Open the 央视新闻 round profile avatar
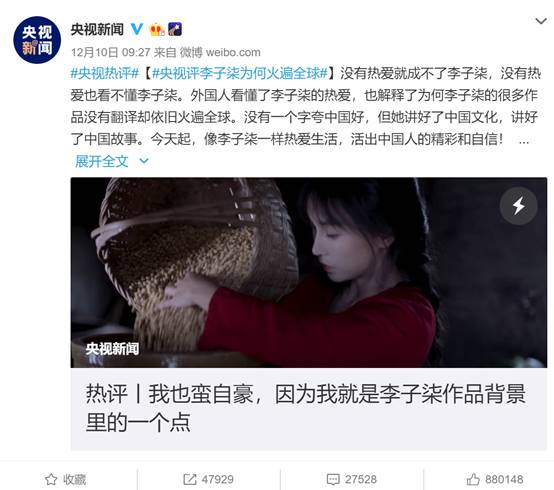This screenshot has height=490, width=554. [x=37, y=40]
